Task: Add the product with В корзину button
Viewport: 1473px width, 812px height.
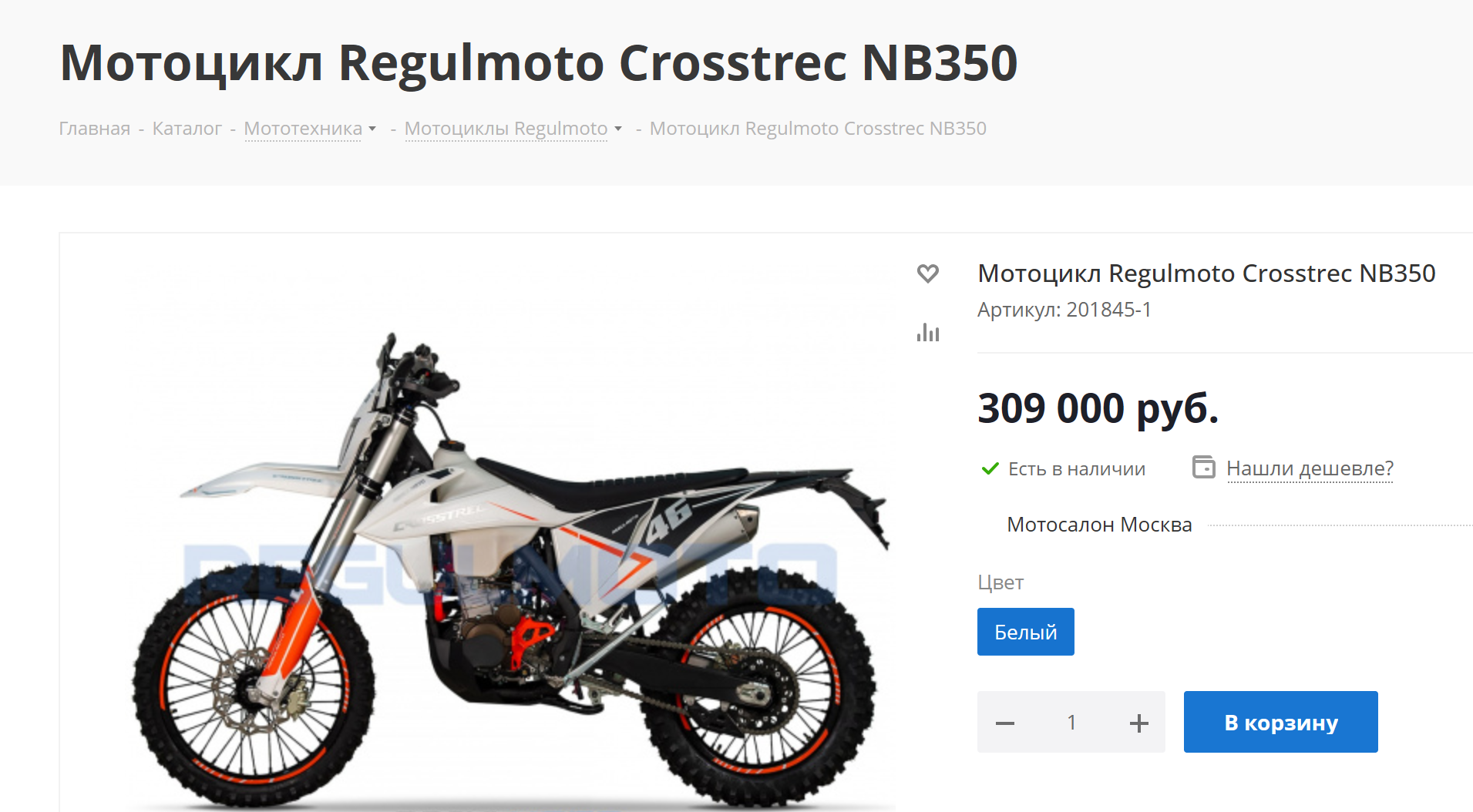Action: point(1280,722)
